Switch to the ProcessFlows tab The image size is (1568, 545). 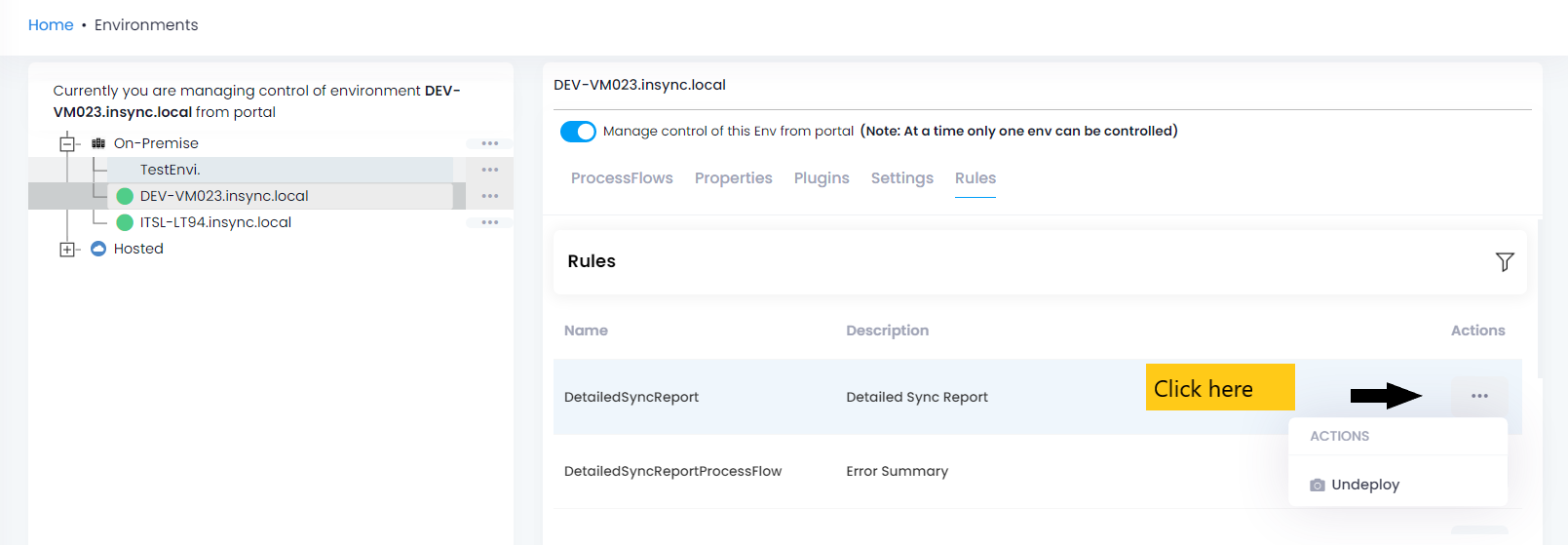622,178
